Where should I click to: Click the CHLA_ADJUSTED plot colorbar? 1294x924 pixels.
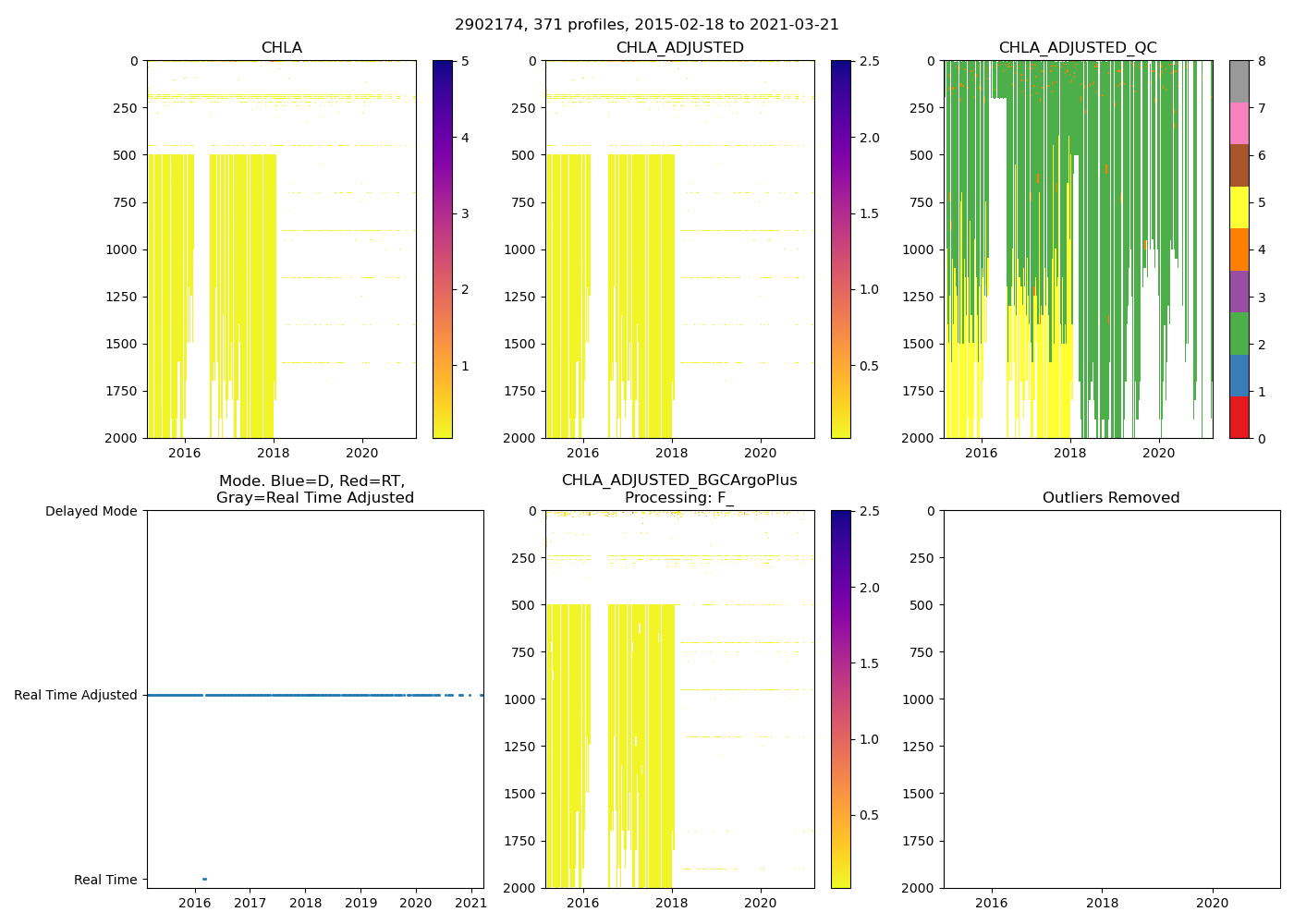[840, 249]
